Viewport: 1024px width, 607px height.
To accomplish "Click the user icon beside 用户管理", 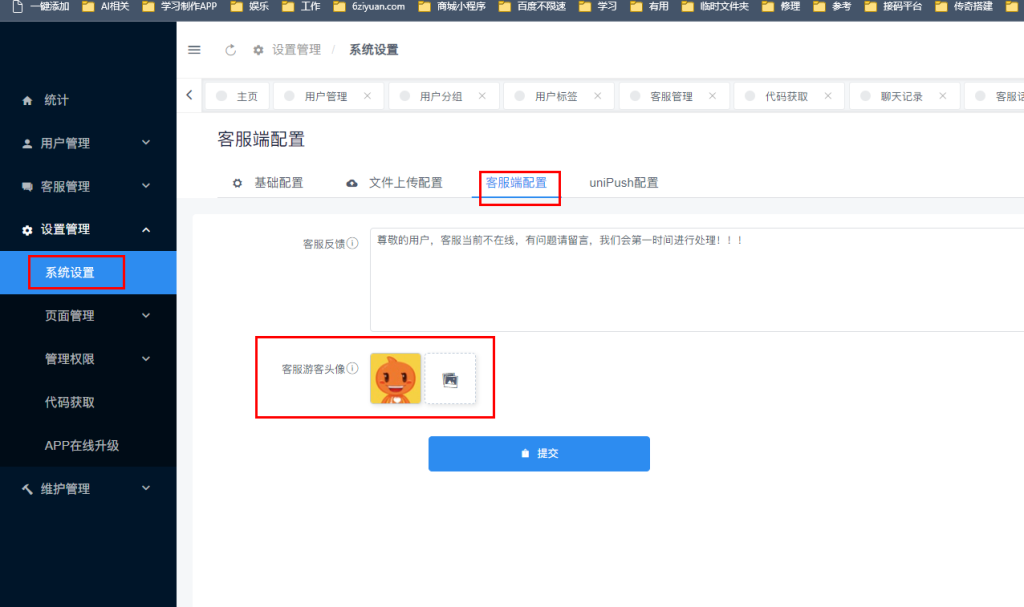I will [26, 142].
